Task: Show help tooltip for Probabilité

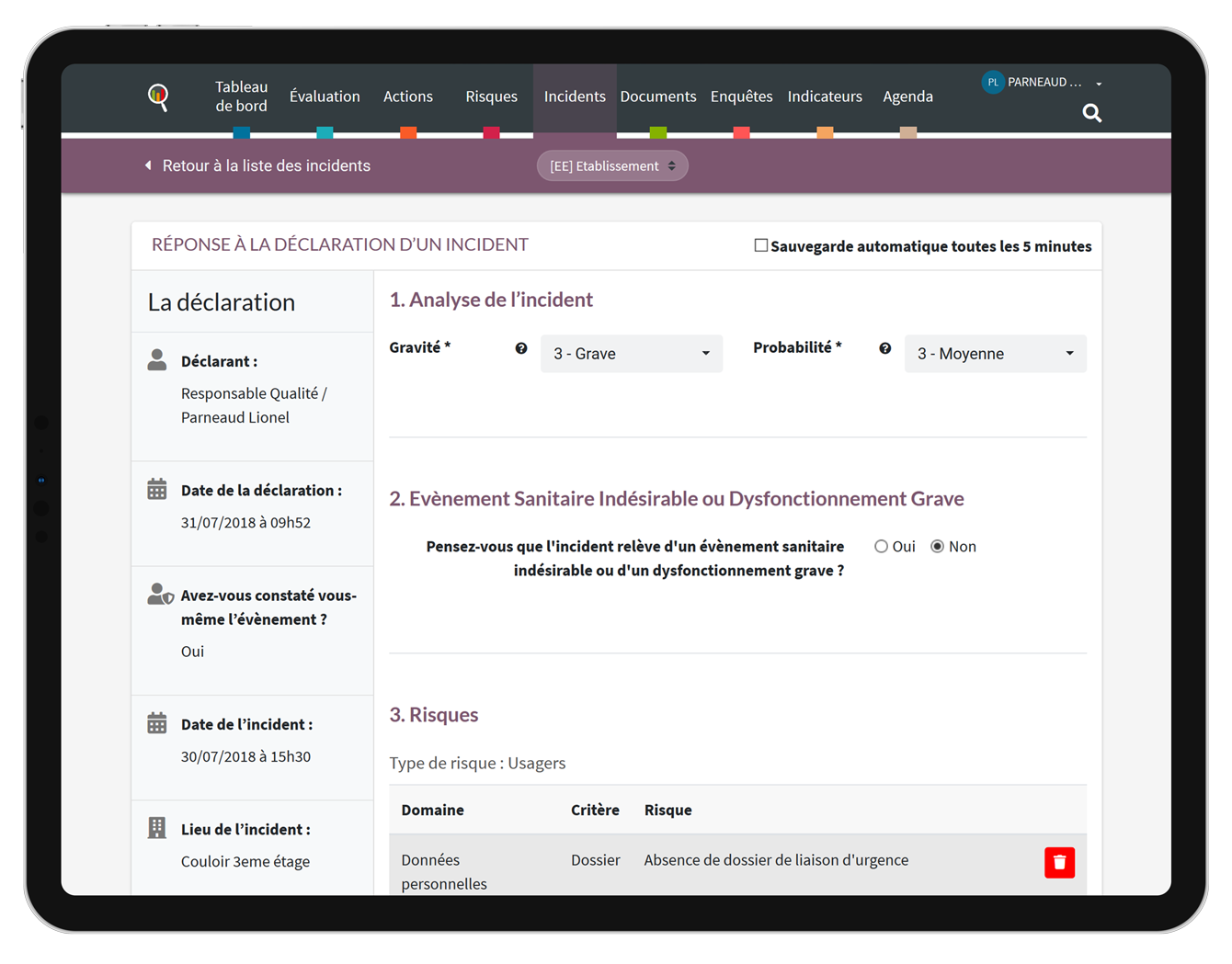Action: tap(884, 348)
